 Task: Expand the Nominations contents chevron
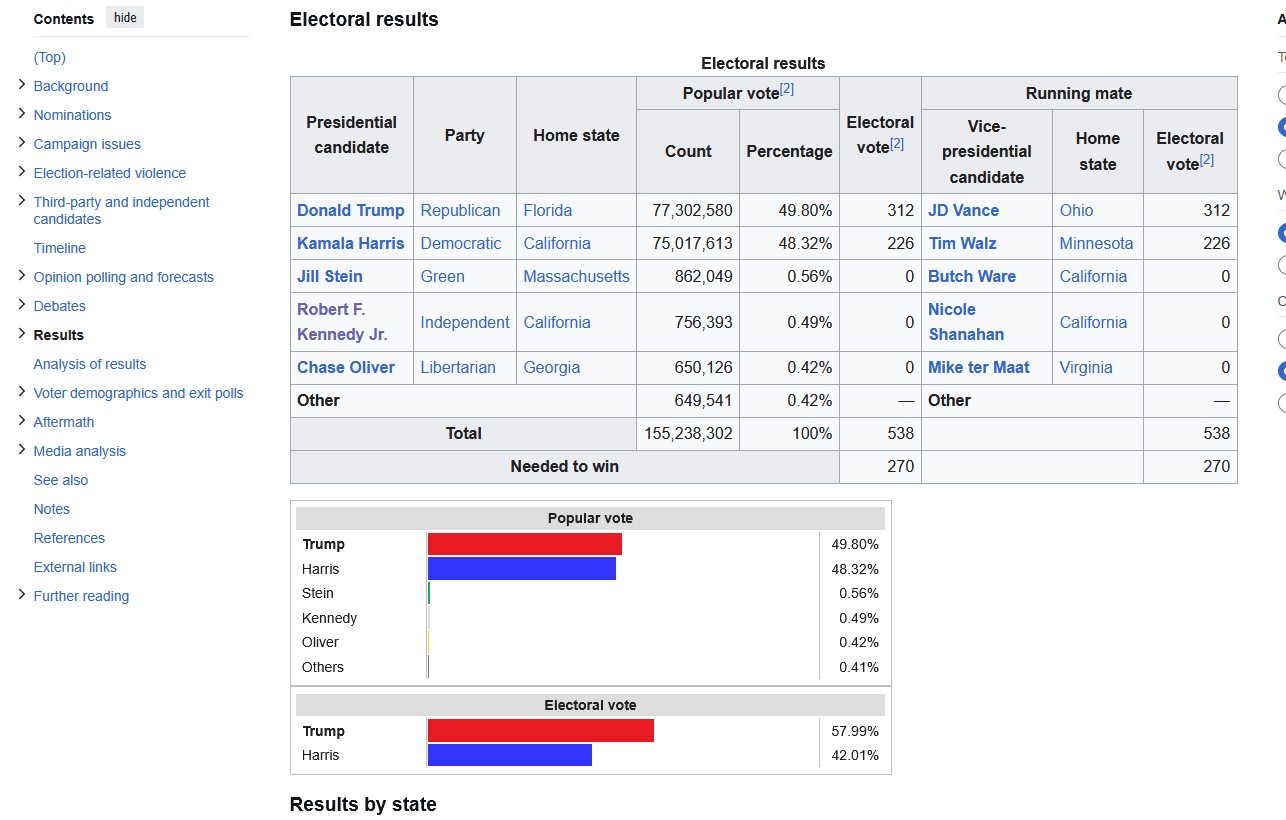point(22,114)
